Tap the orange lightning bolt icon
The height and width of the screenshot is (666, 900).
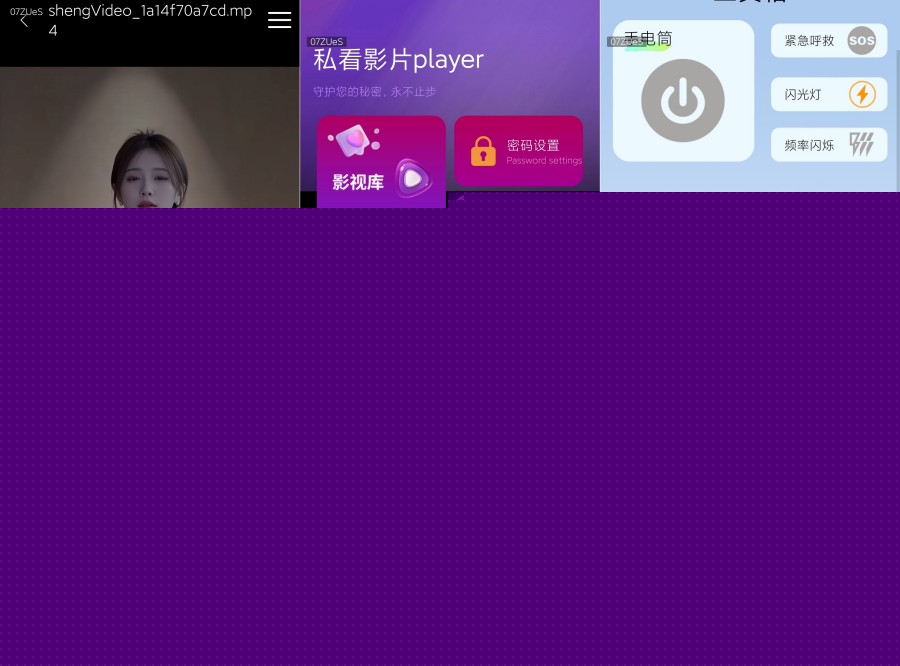(x=862, y=94)
